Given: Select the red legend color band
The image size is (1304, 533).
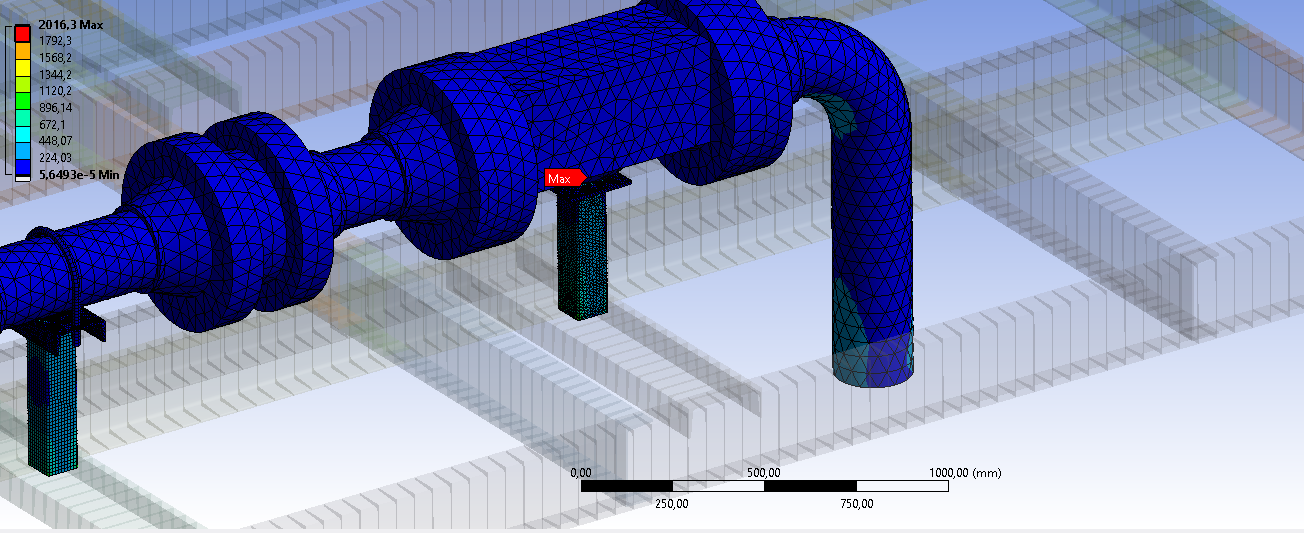Looking at the screenshot, I should pyautogui.click(x=23, y=32).
